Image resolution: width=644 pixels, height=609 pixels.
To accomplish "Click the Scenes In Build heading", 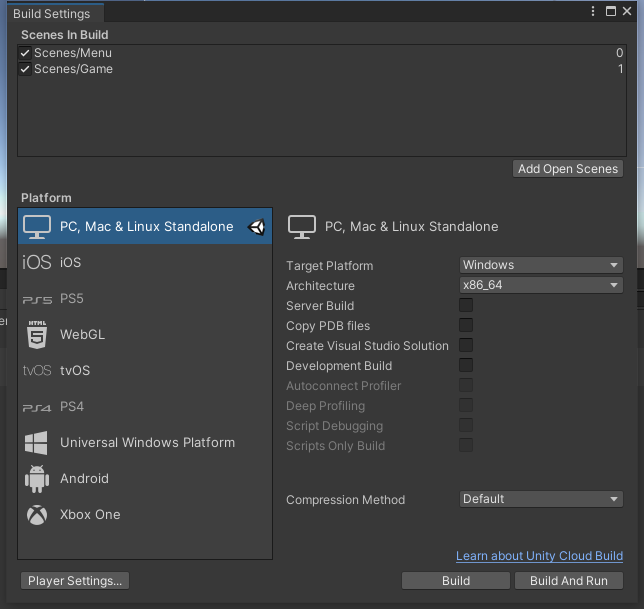I will (65, 35).
